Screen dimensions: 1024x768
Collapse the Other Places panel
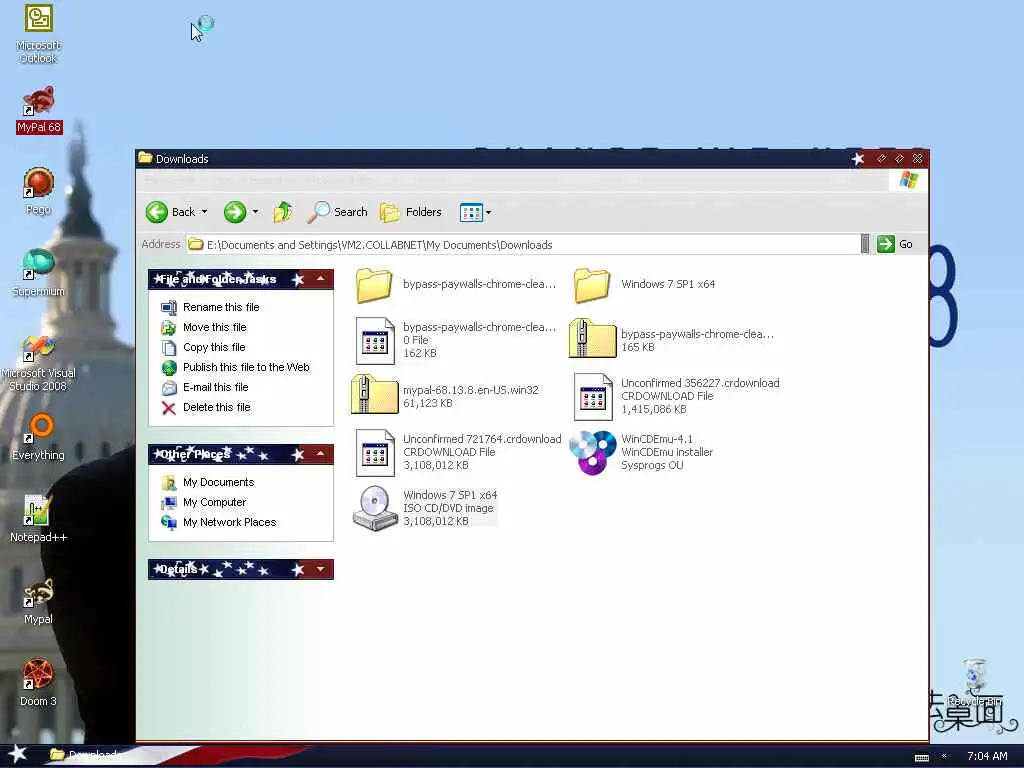(x=321, y=453)
